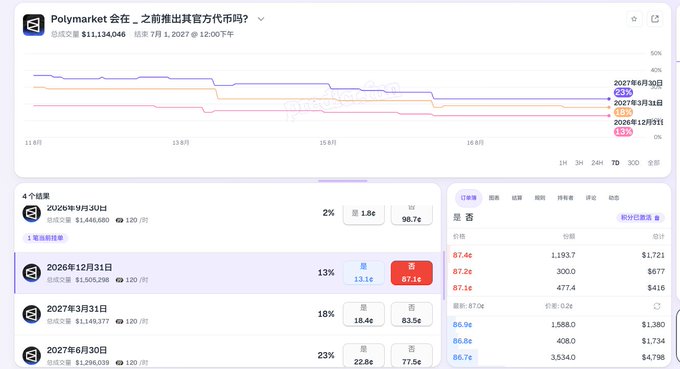Click the purple 23% chart label badge
The image size is (680, 369).
point(623,92)
